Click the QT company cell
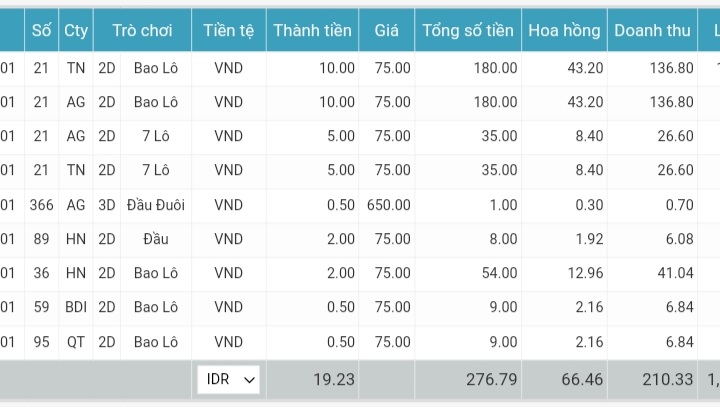The height and width of the screenshot is (407, 720). 76,341
